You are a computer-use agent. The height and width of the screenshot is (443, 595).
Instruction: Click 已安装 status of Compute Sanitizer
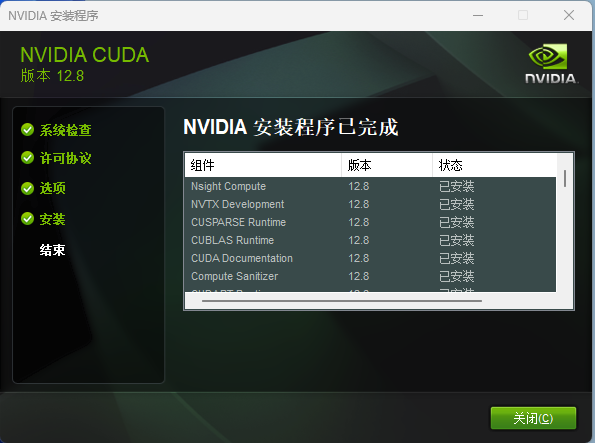[x=456, y=276]
